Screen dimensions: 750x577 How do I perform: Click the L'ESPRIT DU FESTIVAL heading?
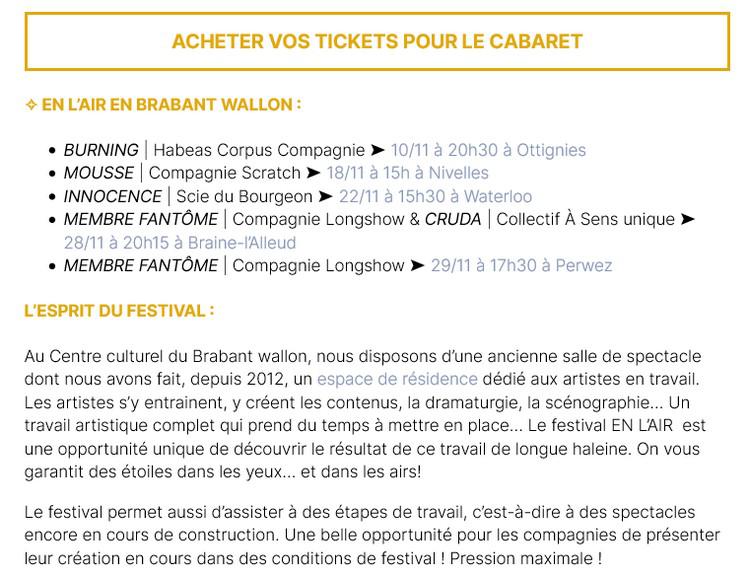click(x=119, y=311)
